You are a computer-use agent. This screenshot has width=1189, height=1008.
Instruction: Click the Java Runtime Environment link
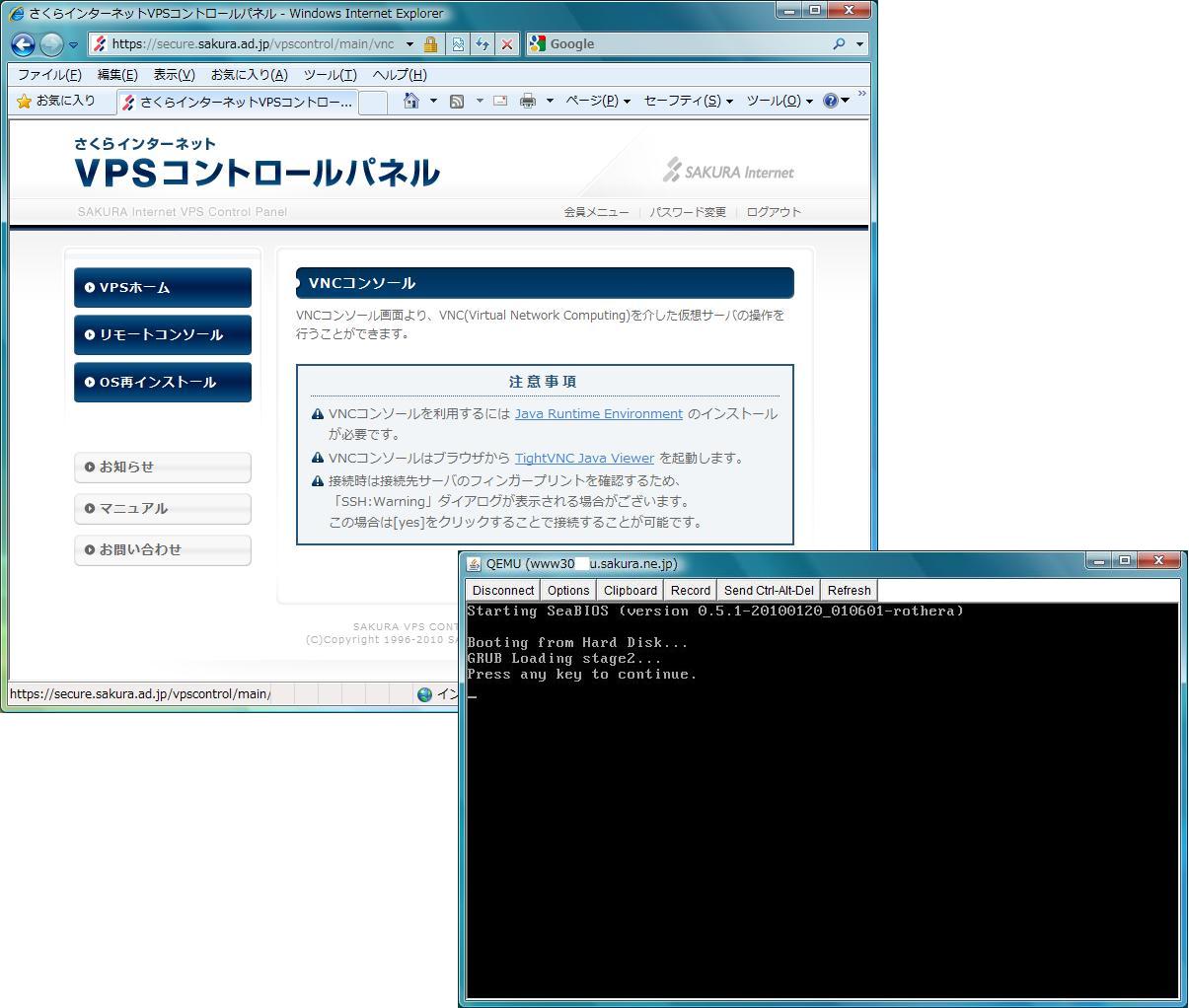pyautogui.click(x=598, y=414)
